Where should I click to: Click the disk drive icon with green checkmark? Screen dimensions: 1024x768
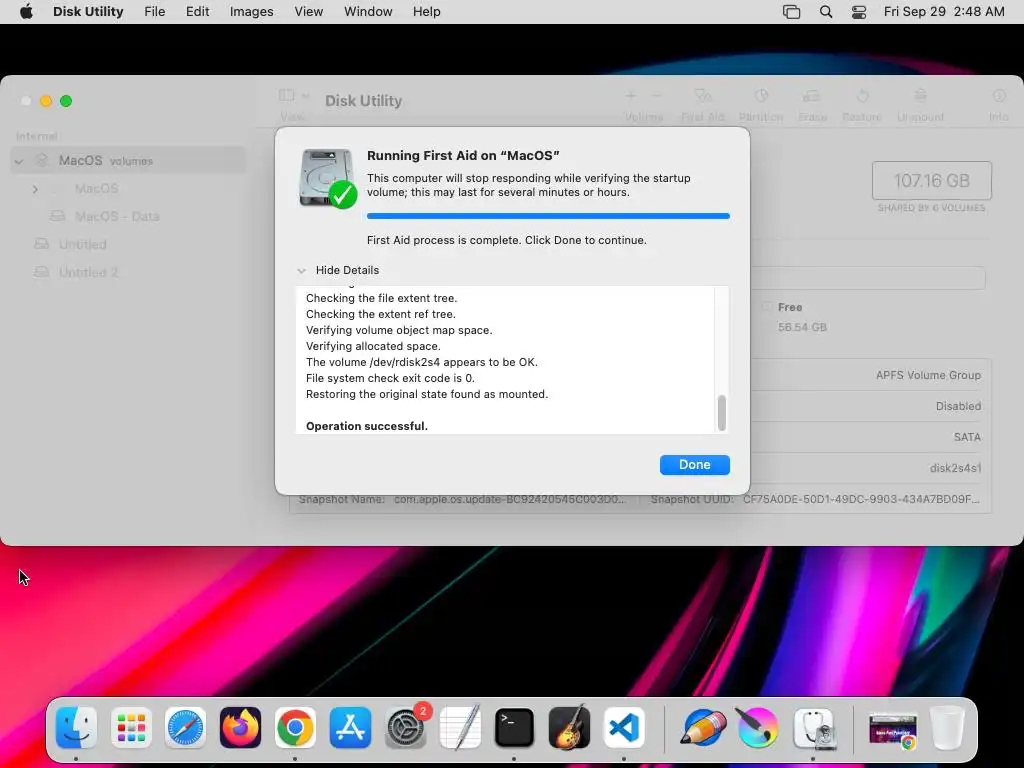pos(328,178)
